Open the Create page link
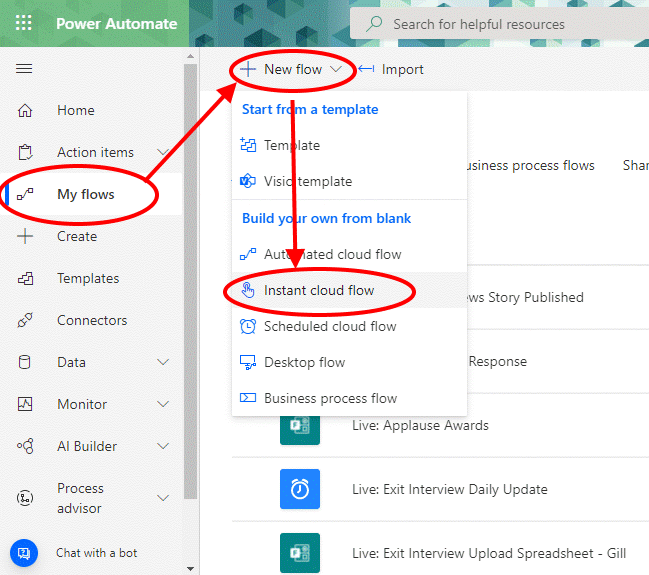649x575 pixels. tap(77, 236)
